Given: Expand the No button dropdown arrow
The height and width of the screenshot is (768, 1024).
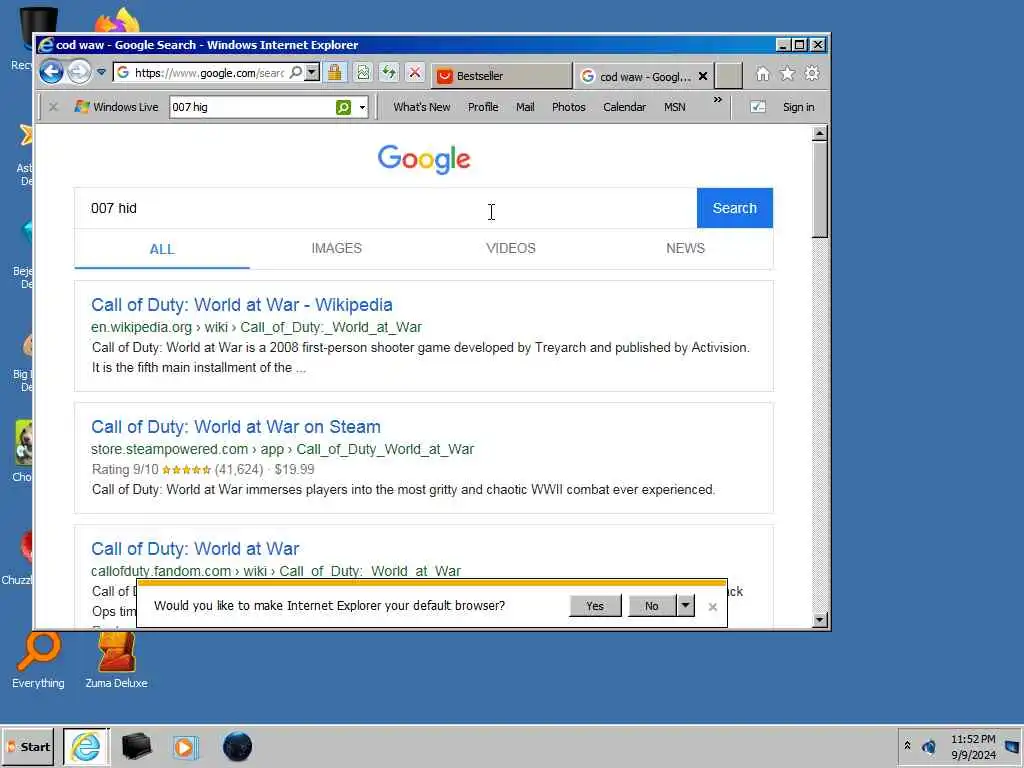Looking at the screenshot, I should 685,605.
